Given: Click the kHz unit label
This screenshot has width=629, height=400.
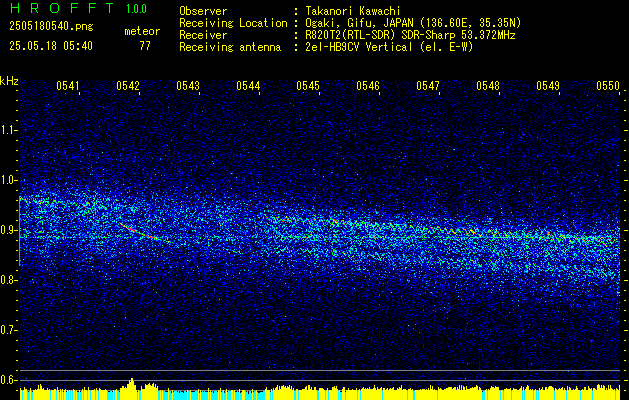Looking at the screenshot, I should [9, 81].
